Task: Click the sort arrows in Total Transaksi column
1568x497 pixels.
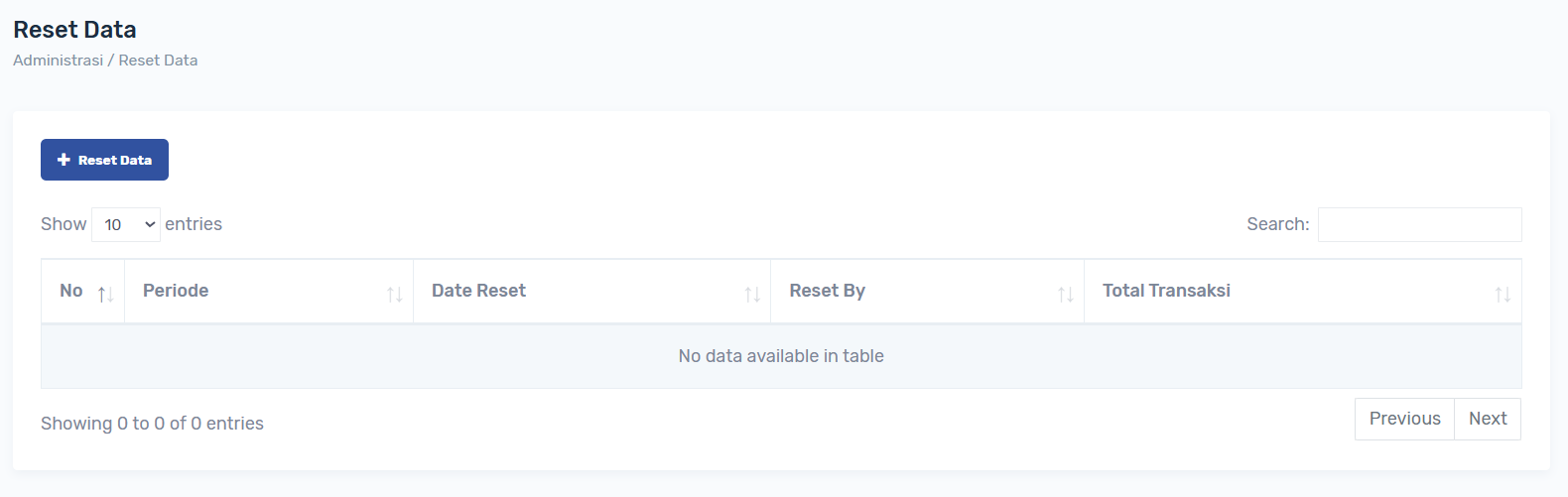Action: [x=1503, y=294]
